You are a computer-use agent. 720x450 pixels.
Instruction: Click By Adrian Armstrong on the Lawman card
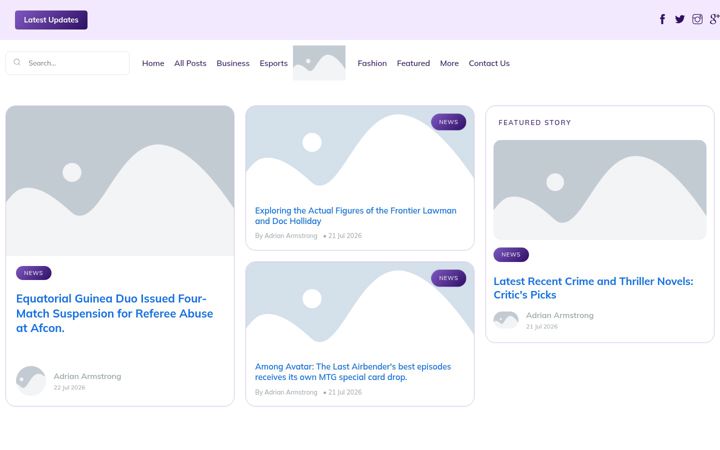tap(286, 236)
